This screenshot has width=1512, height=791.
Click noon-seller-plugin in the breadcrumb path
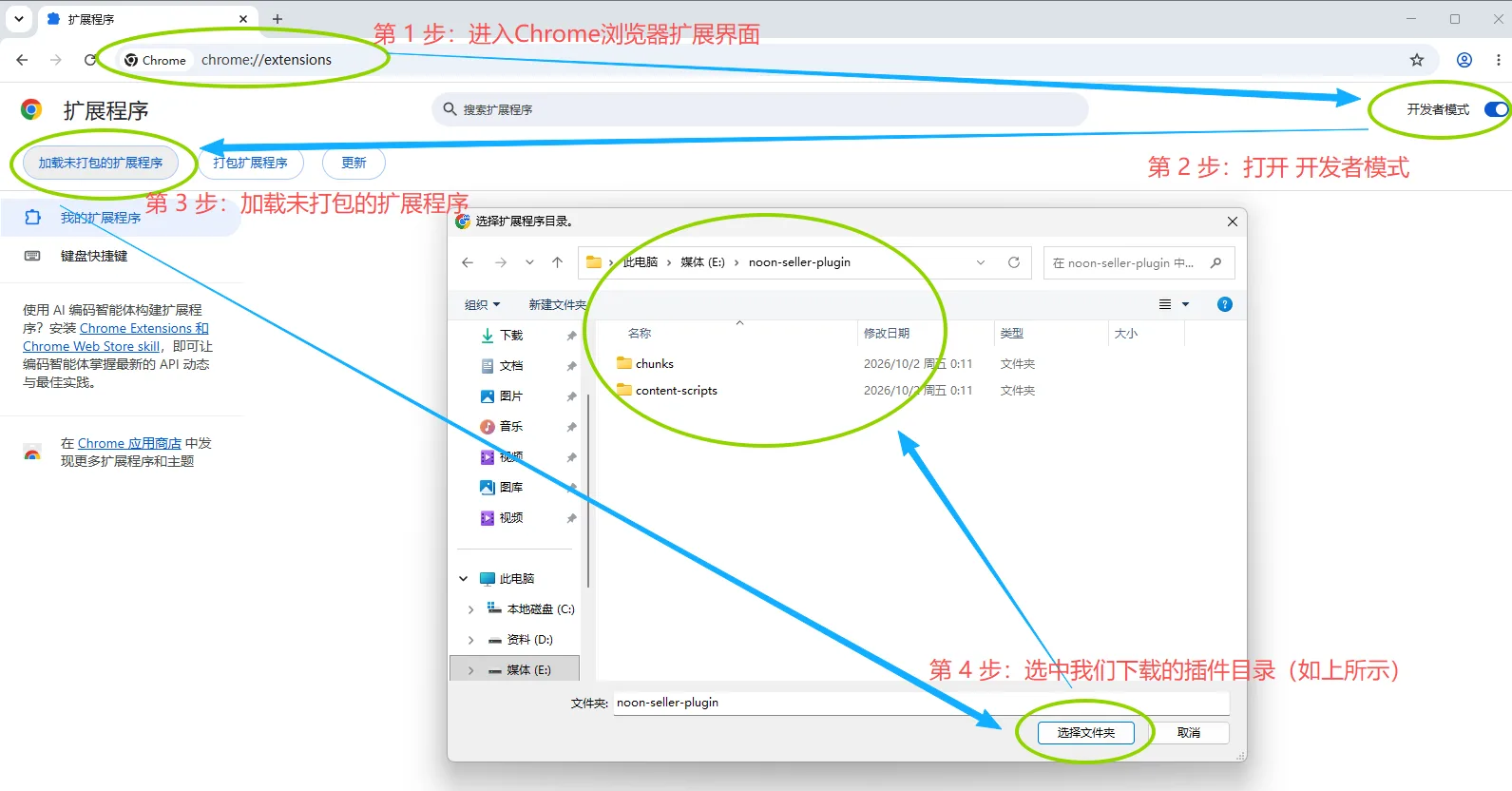[799, 262]
